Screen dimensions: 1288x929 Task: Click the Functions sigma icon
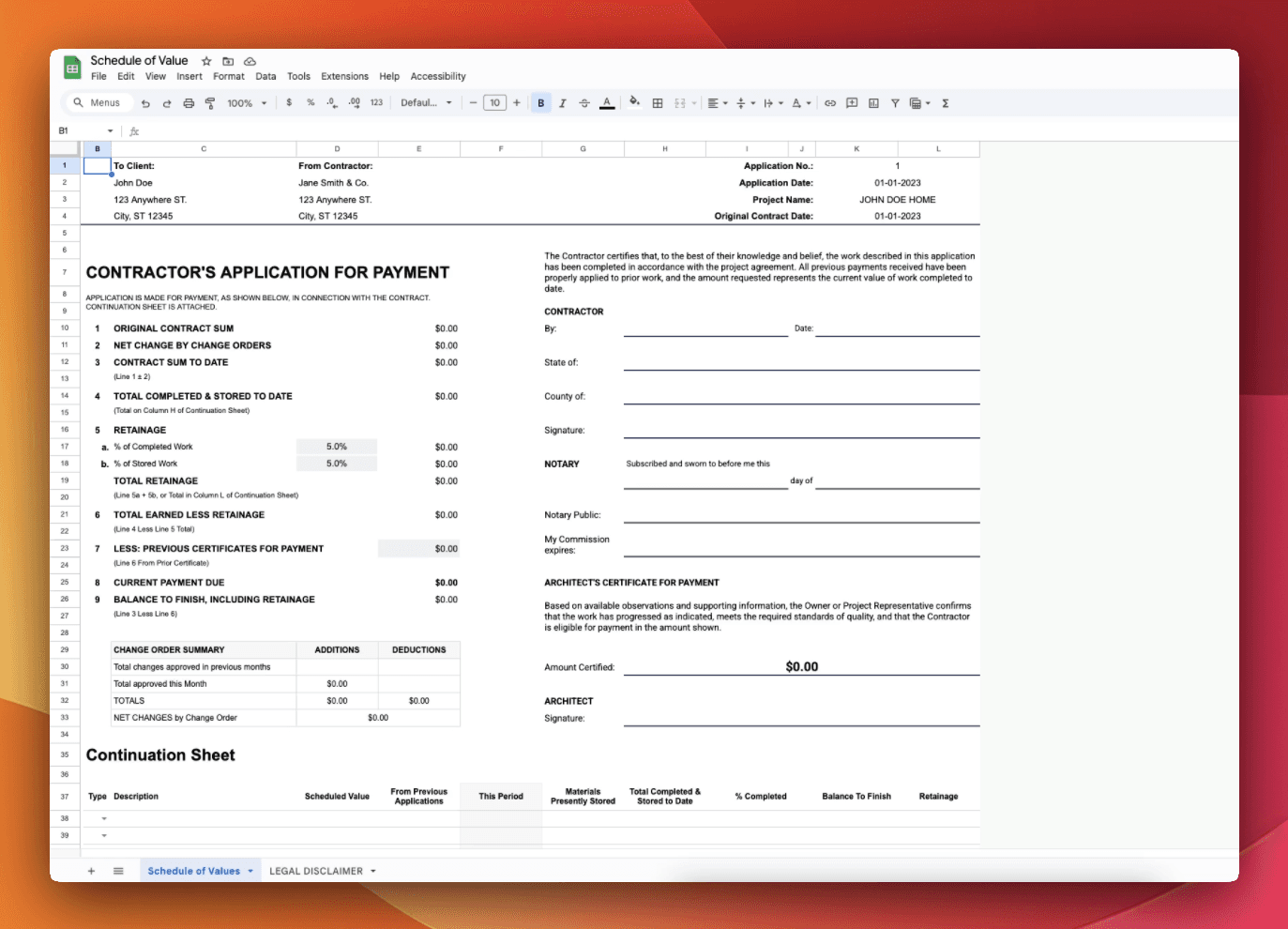coord(946,103)
